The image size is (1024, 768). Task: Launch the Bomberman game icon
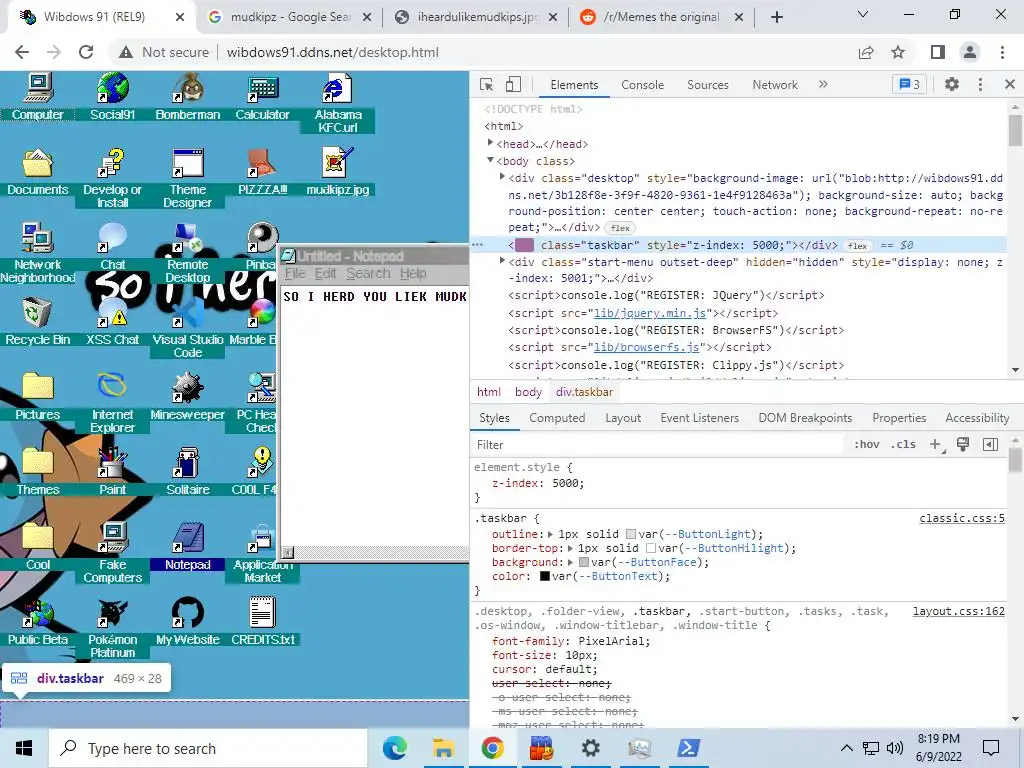click(187, 97)
